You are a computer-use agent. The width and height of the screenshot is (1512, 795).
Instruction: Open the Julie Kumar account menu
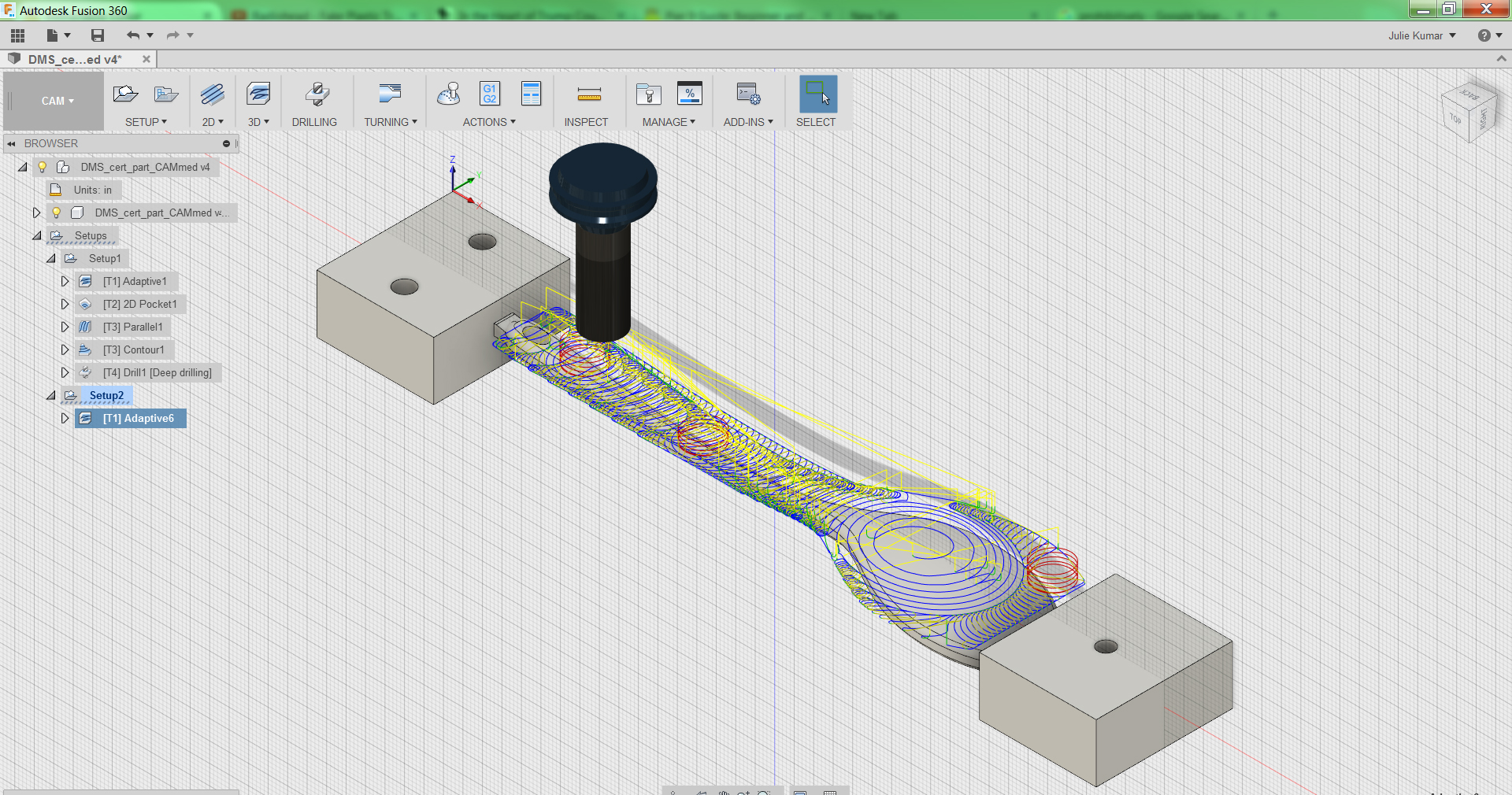(1422, 35)
